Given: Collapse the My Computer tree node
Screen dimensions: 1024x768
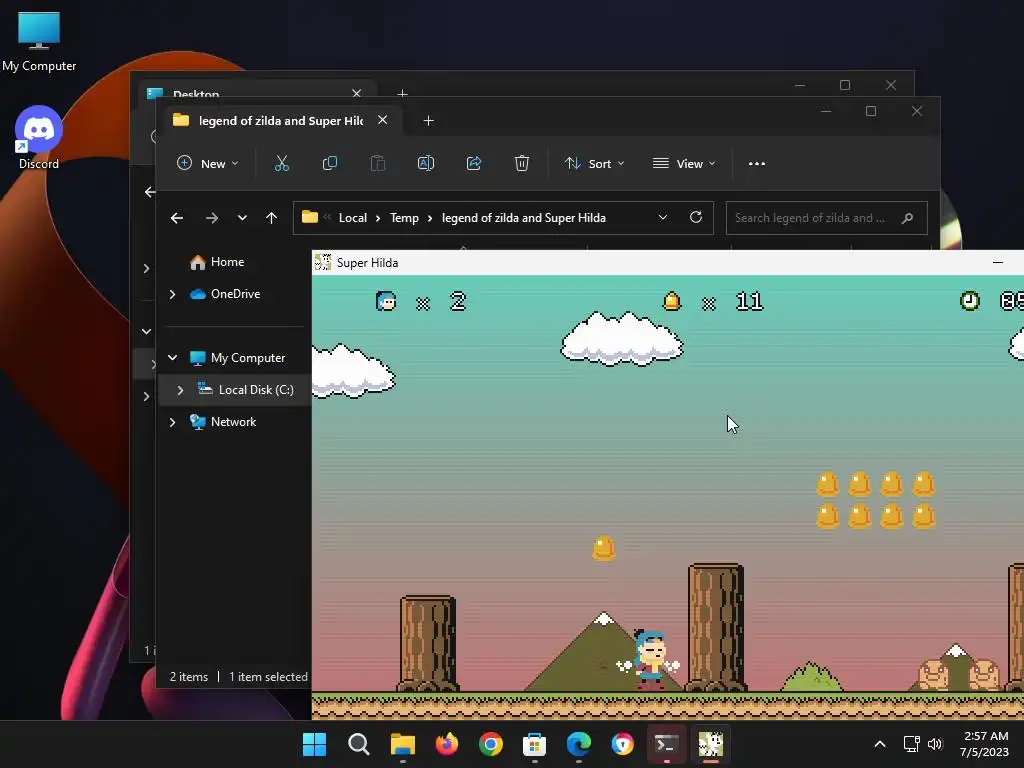Looking at the screenshot, I should [x=172, y=358].
